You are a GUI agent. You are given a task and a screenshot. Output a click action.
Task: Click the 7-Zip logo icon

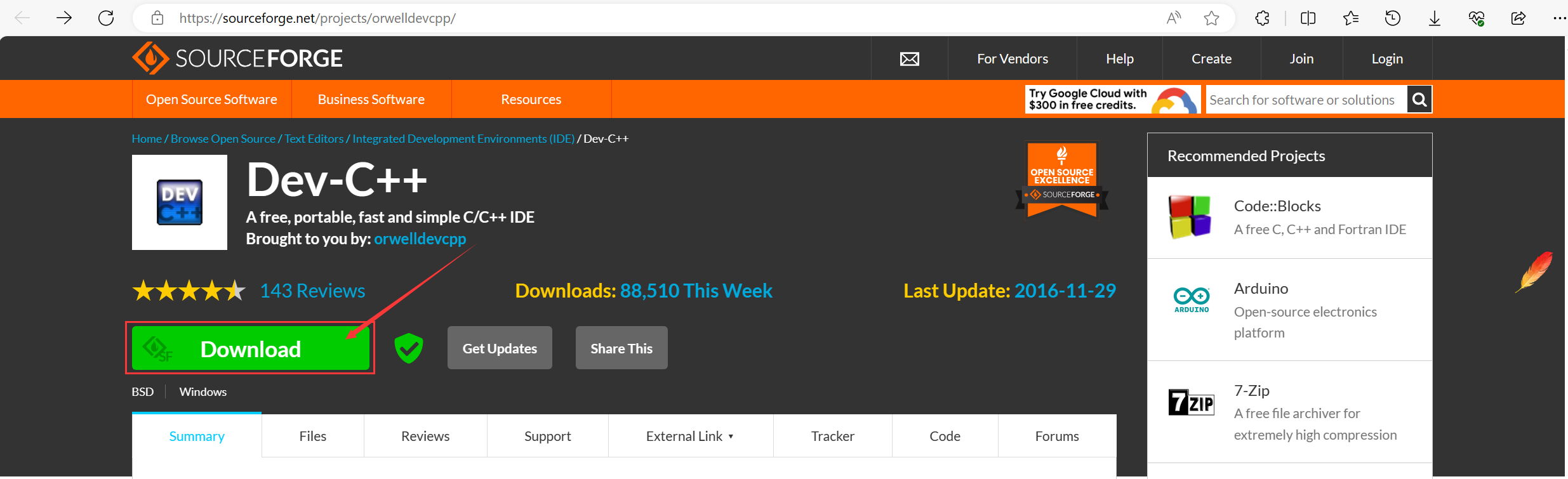coord(1191,402)
